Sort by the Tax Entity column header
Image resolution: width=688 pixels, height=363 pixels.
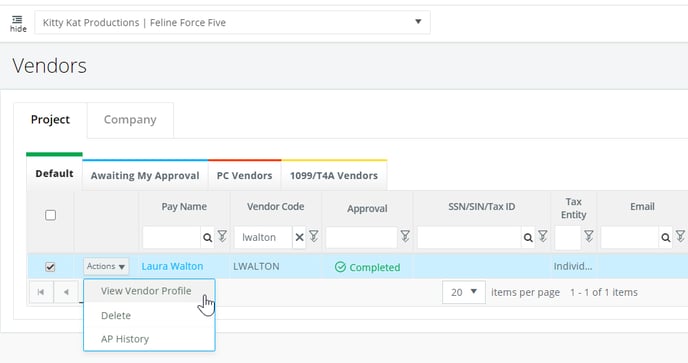573,208
